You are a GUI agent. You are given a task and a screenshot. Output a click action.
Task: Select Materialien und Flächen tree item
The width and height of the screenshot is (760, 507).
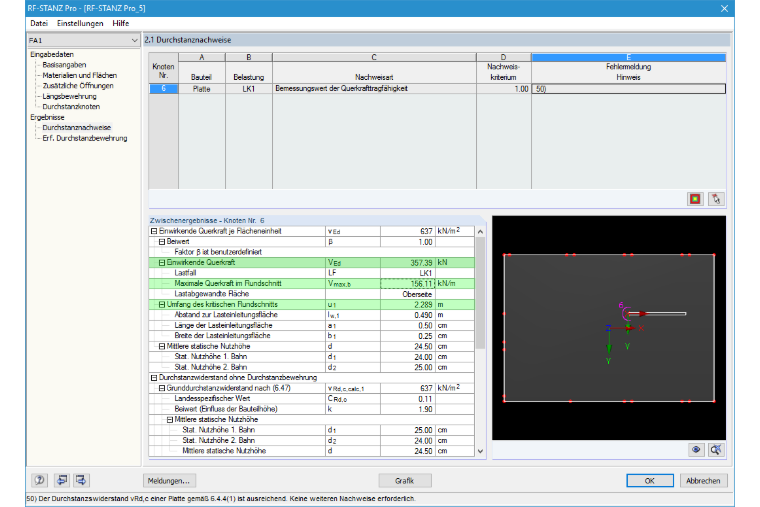point(79,75)
